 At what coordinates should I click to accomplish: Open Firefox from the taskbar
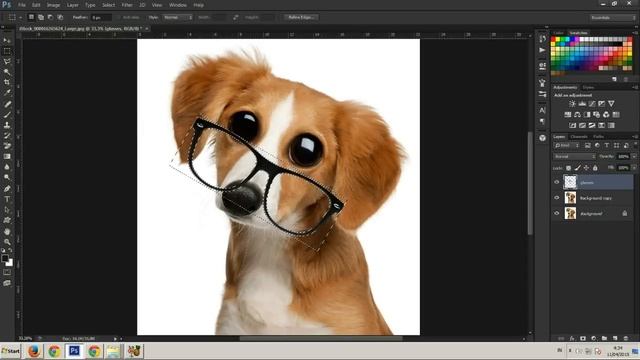click(x=34, y=351)
